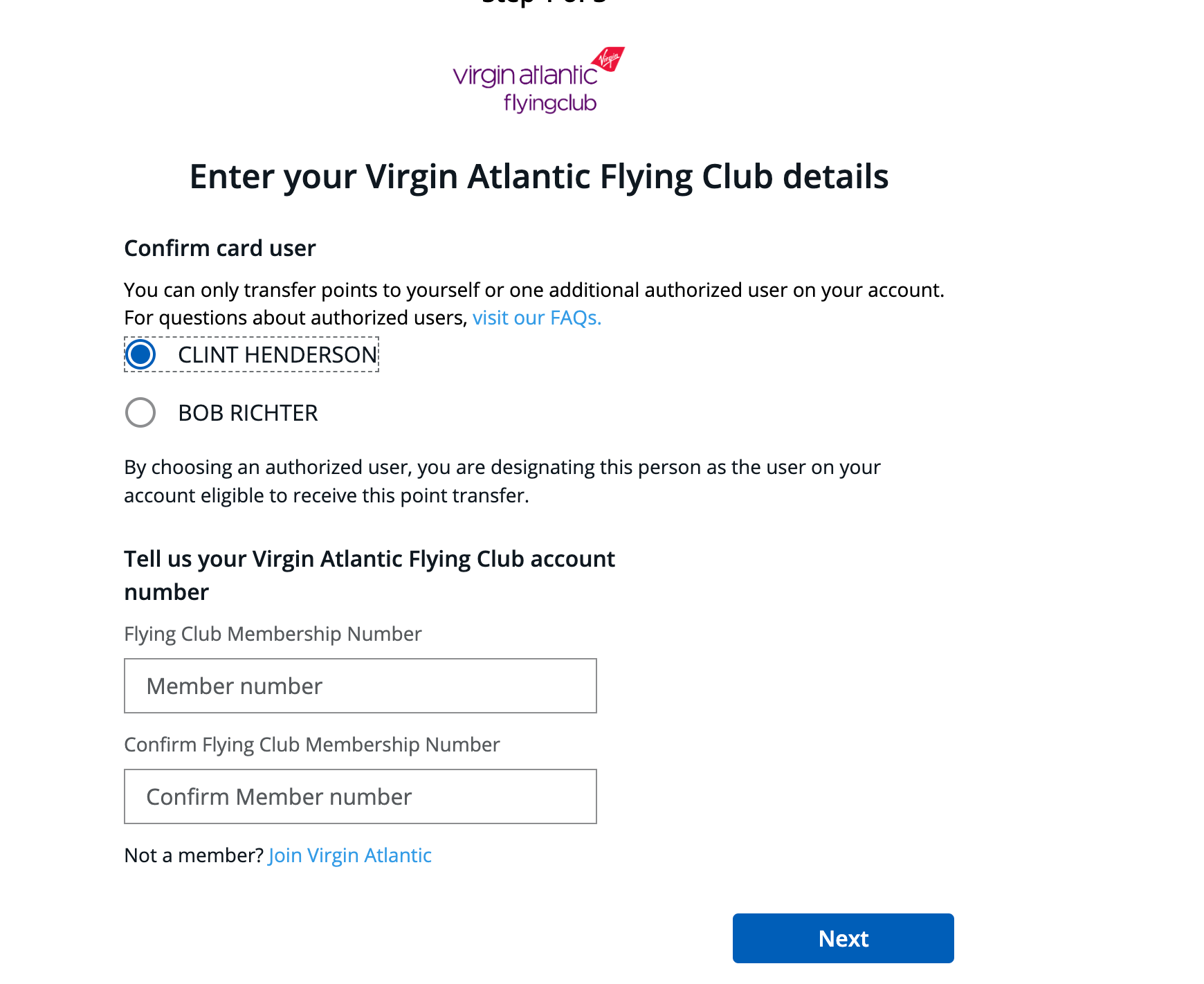Click the Member number input field
1204x984 pixels.
360,686
